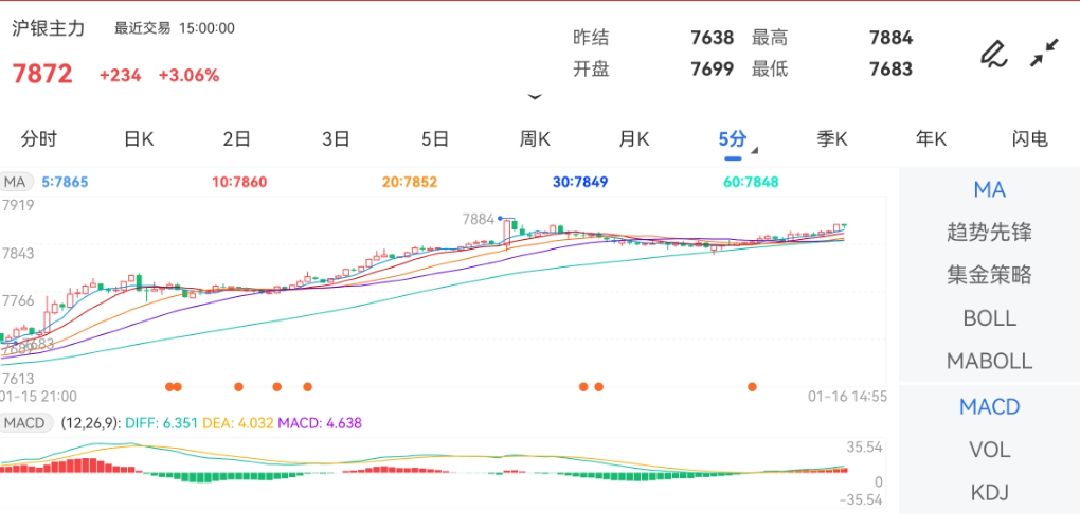The image size is (1080, 514).
Task: Click the 7843 price axis label
Action: click(17, 254)
